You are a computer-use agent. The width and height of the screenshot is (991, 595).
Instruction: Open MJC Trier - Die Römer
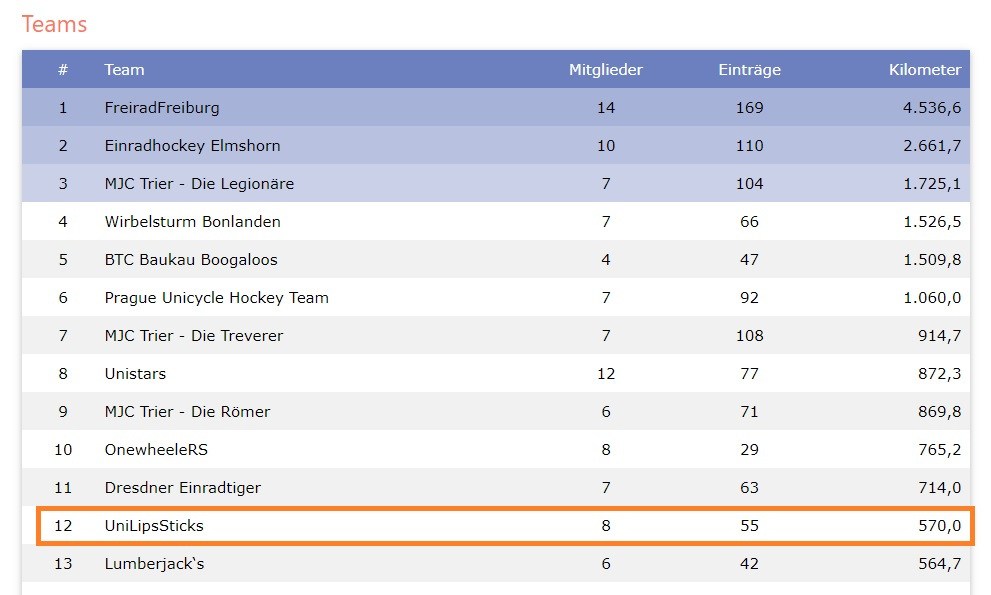coord(187,412)
